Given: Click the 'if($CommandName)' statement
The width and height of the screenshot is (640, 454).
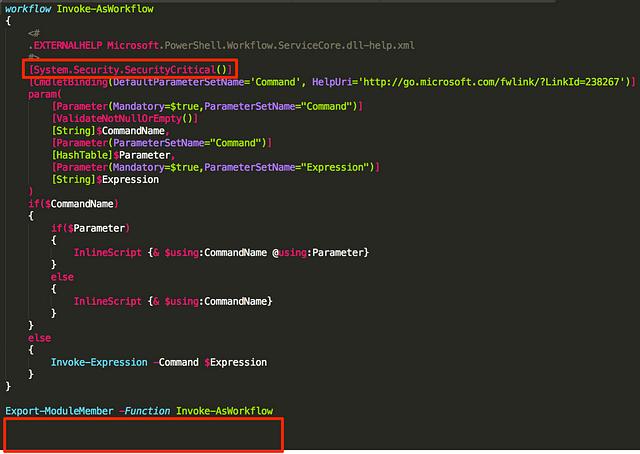Looking at the screenshot, I should point(73,204).
